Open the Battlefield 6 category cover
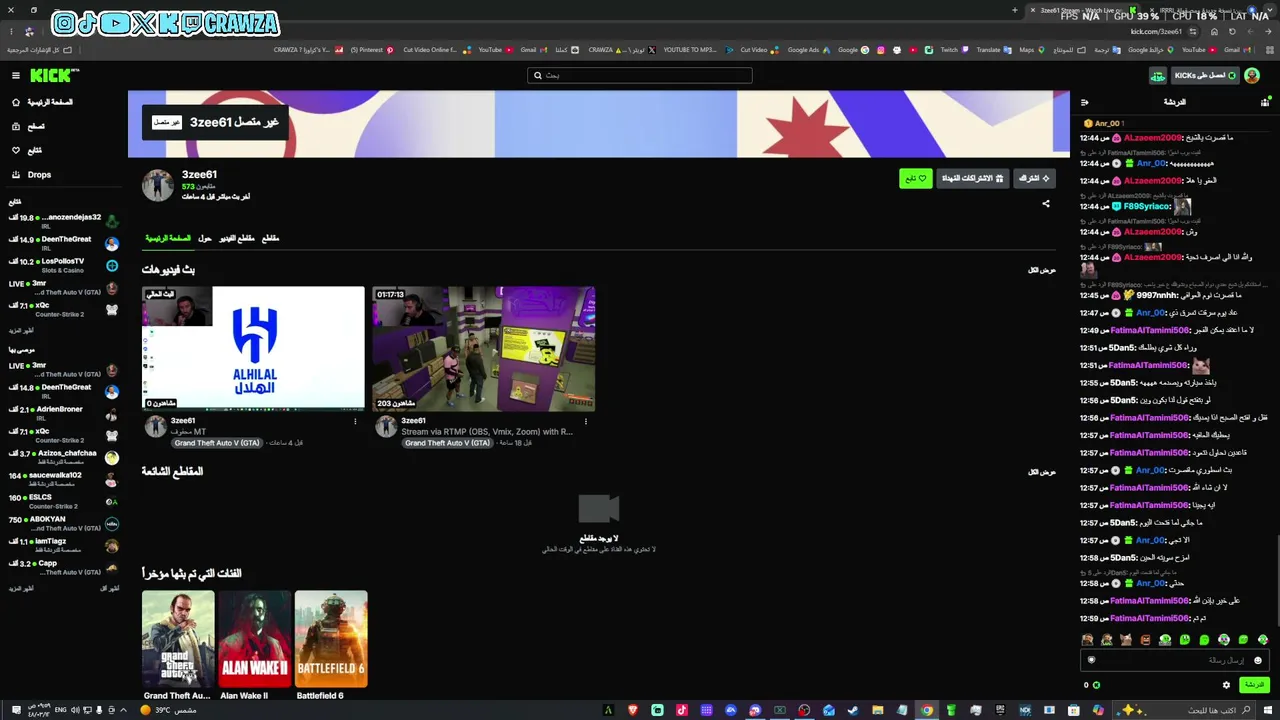This screenshot has width=1280, height=720. 331,639
